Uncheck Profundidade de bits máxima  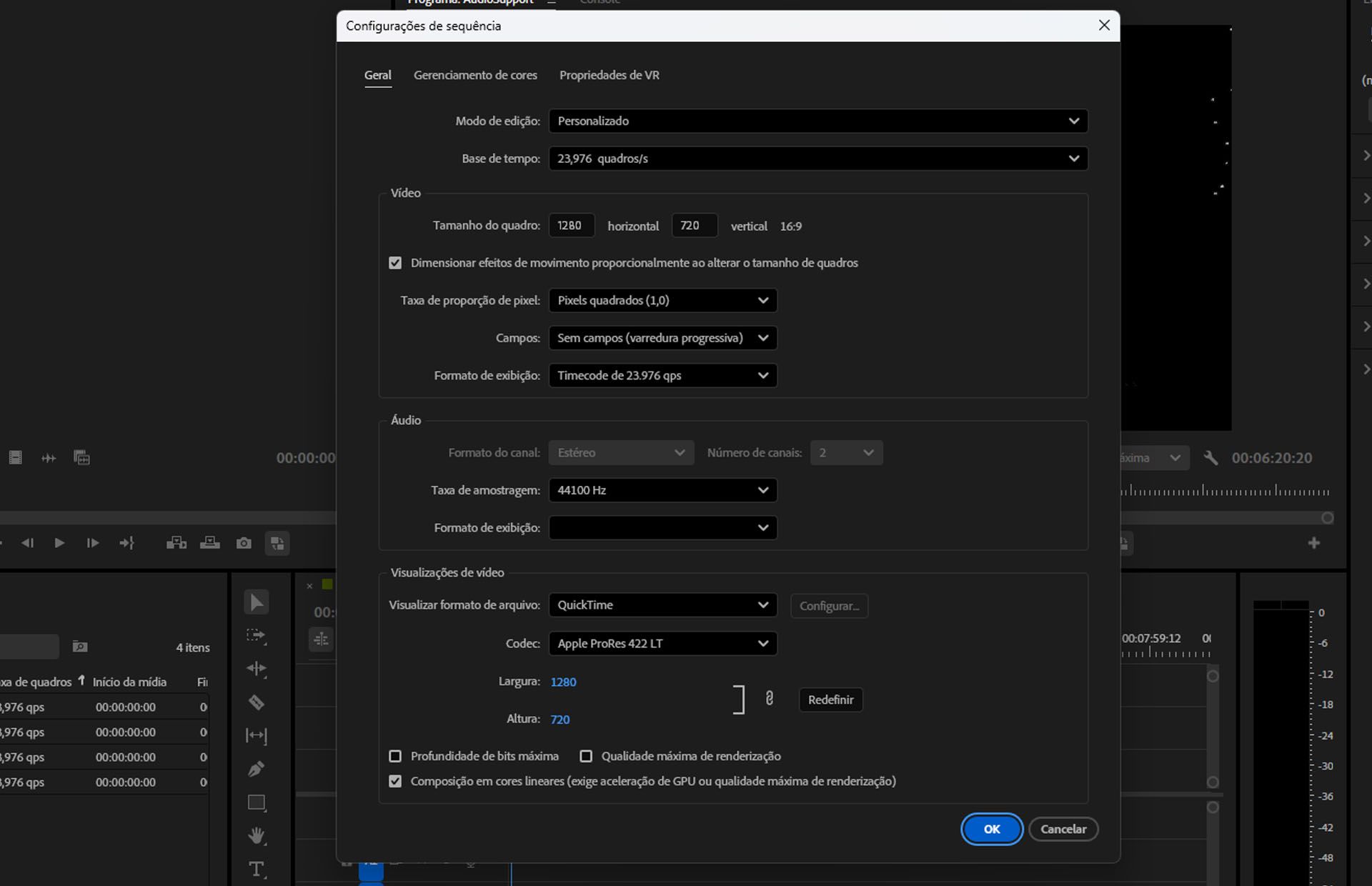coord(397,756)
